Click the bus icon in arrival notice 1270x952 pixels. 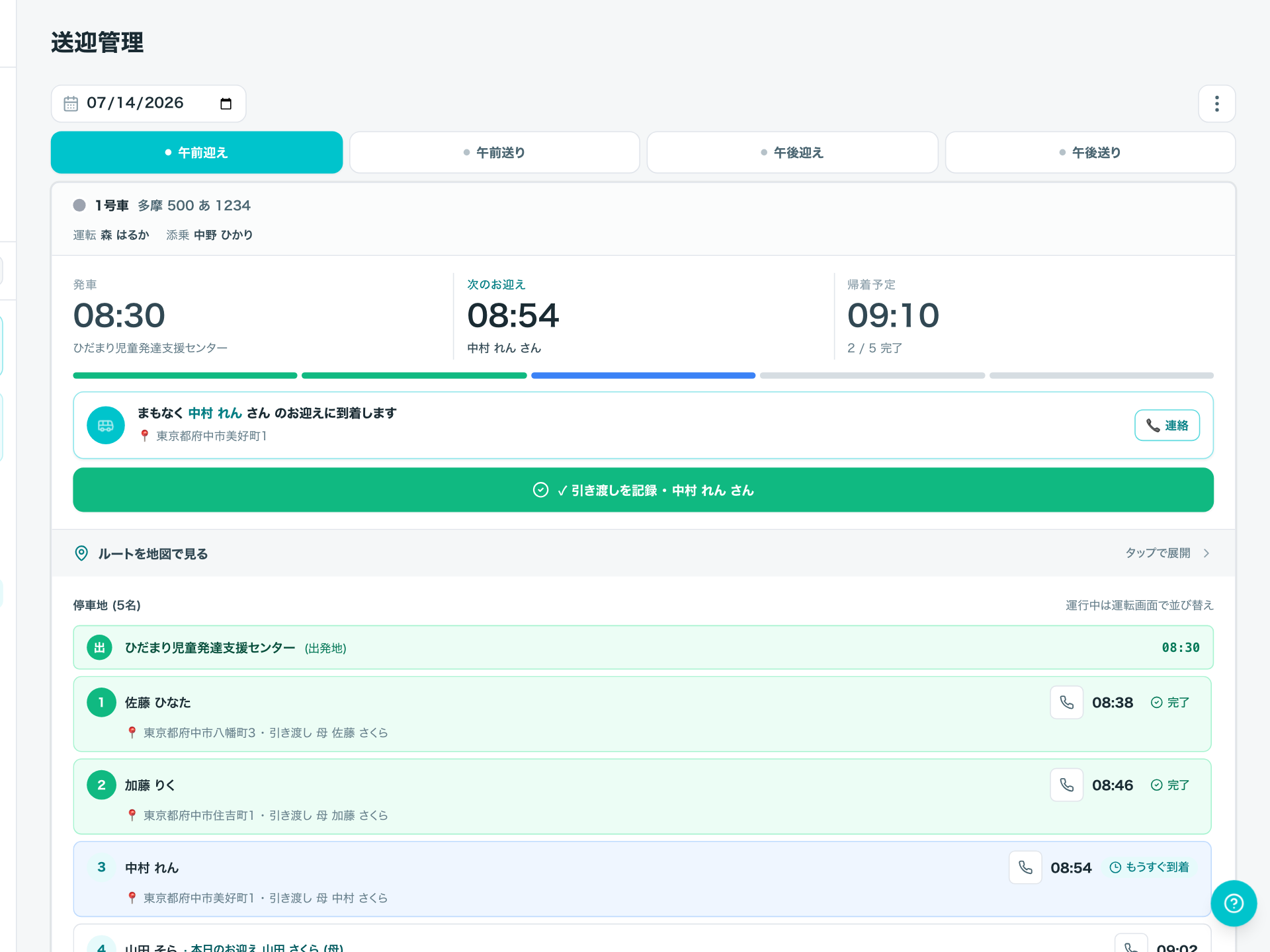point(106,425)
